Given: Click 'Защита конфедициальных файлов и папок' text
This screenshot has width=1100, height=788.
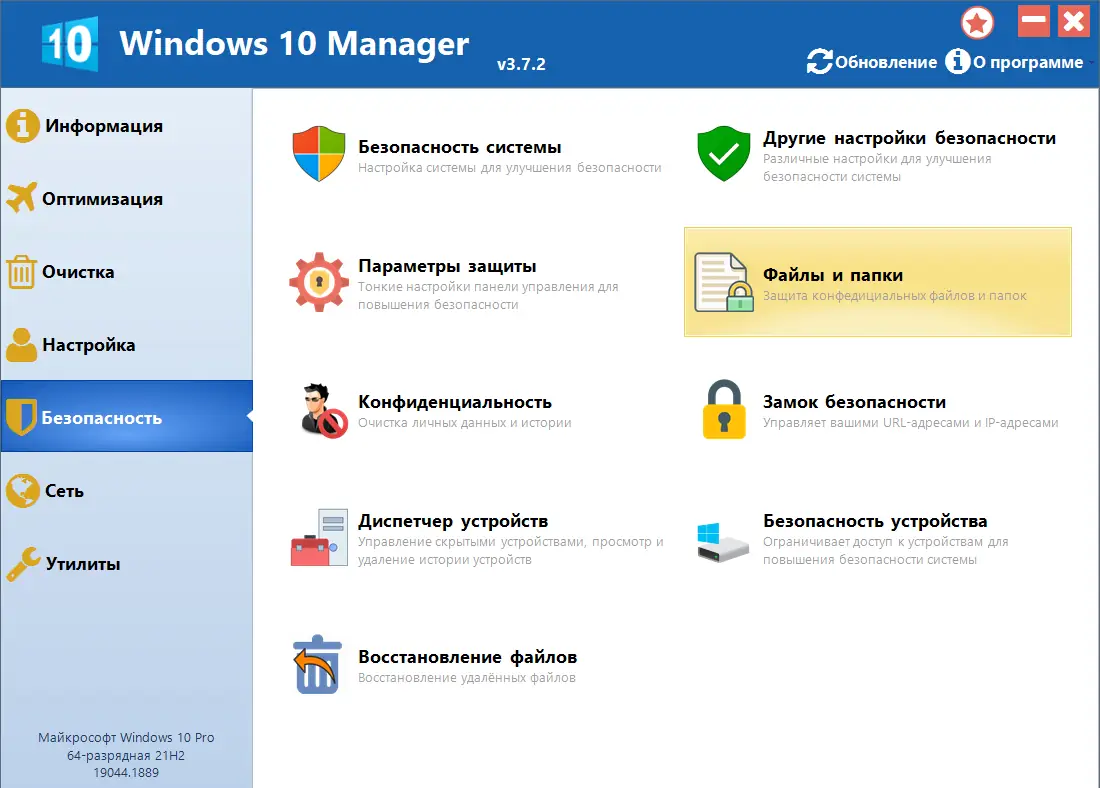Looking at the screenshot, I should pos(894,296).
